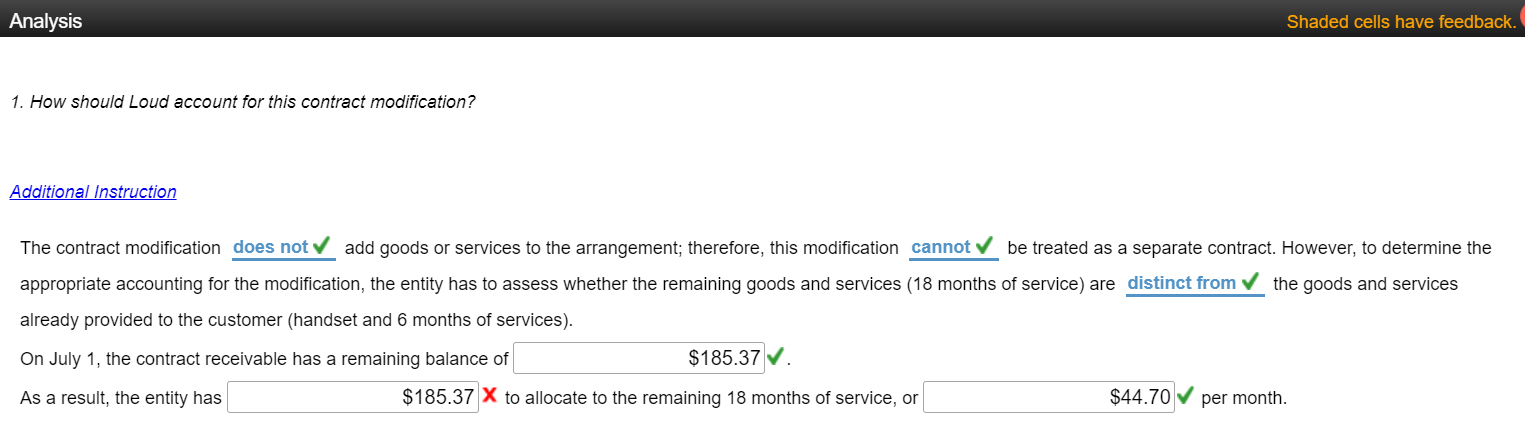The image size is (1525, 421).
Task: Click the "On July 1" sentence text
Action: click(264, 358)
